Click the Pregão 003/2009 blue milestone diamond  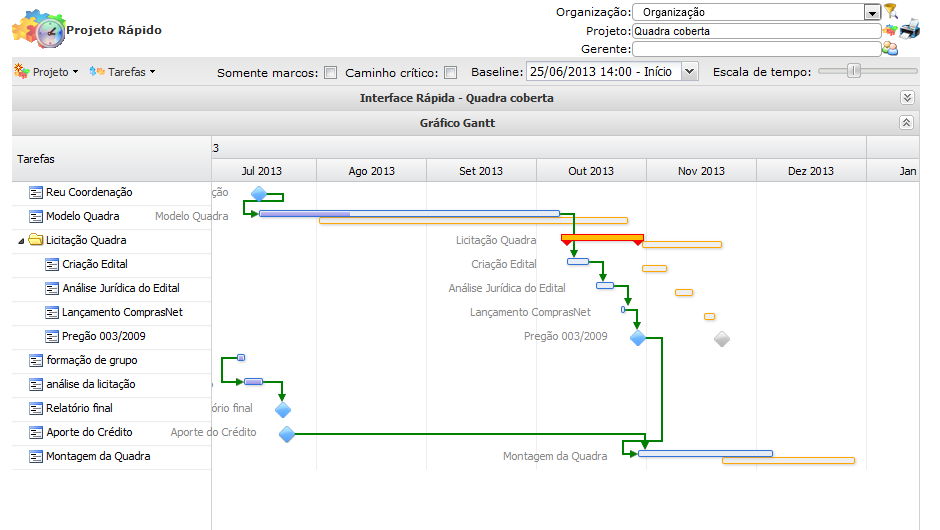(x=638, y=338)
